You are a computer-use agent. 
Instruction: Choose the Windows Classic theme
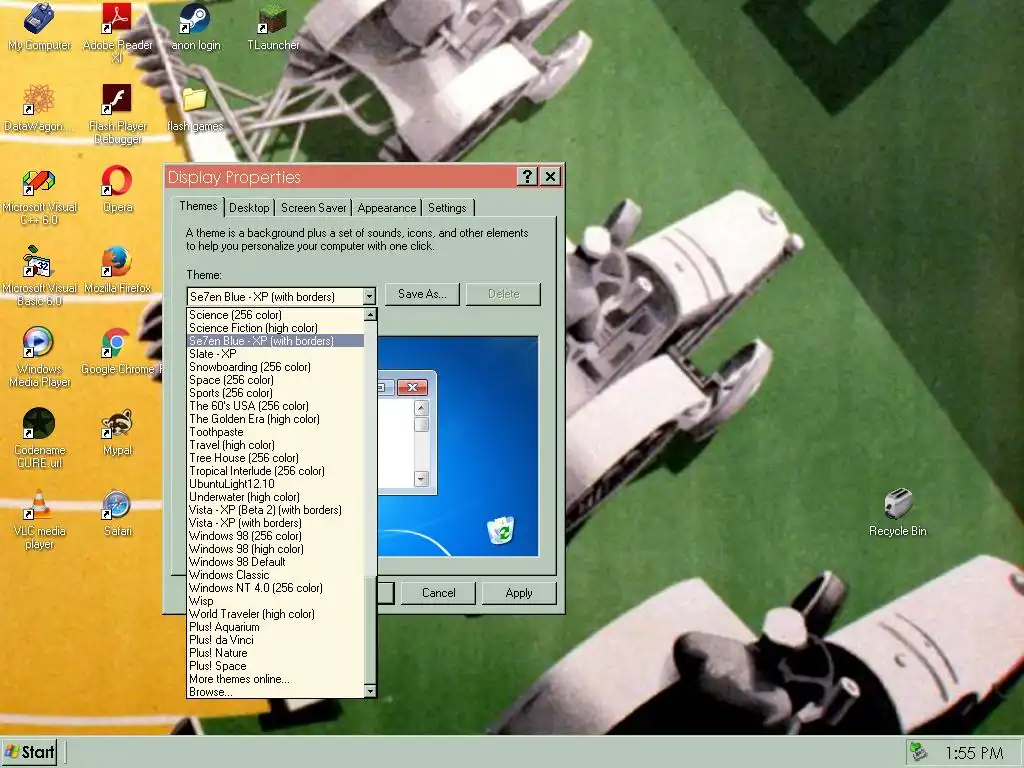click(x=276, y=575)
